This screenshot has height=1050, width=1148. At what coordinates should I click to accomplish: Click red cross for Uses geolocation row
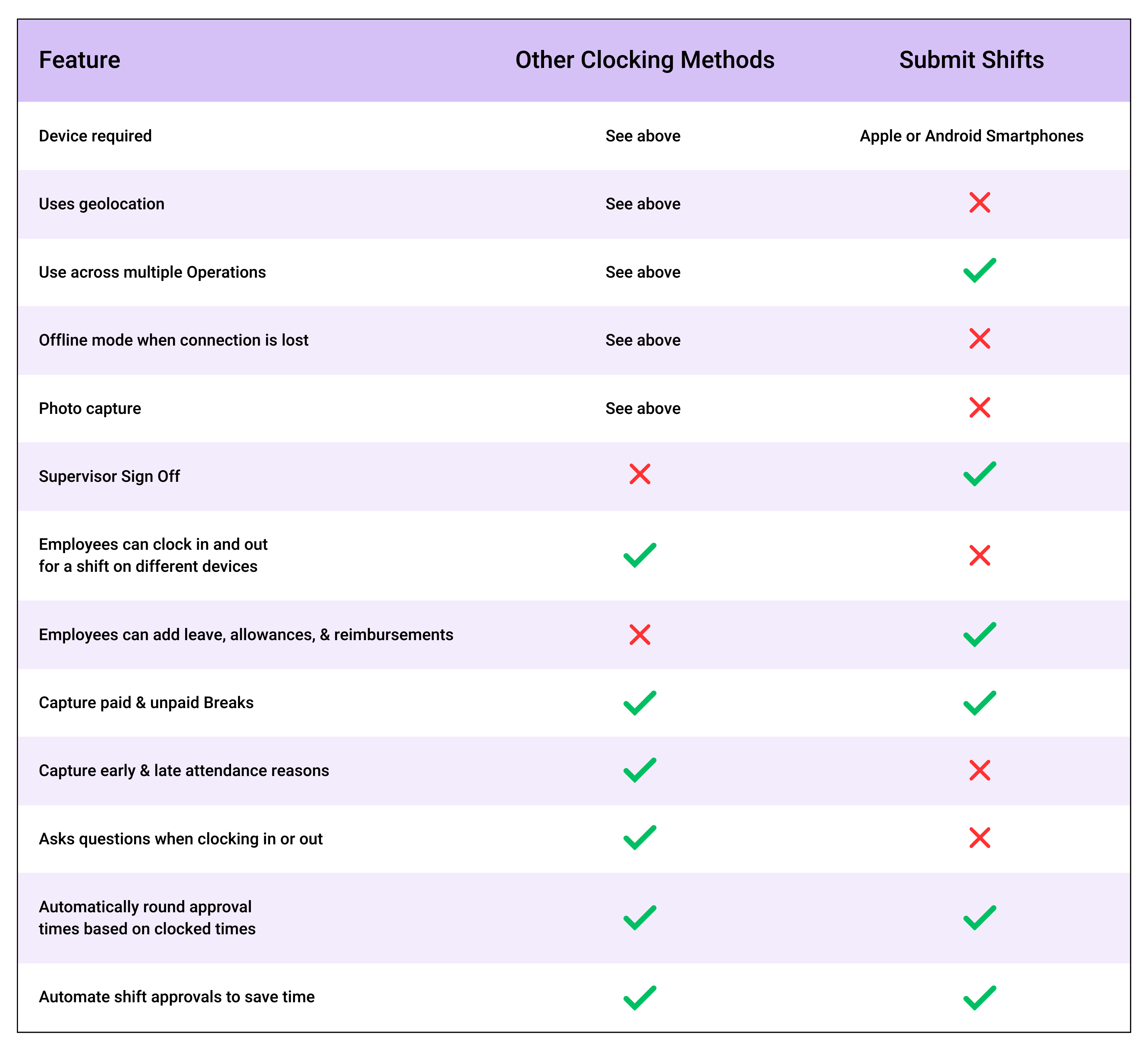pyautogui.click(x=979, y=203)
